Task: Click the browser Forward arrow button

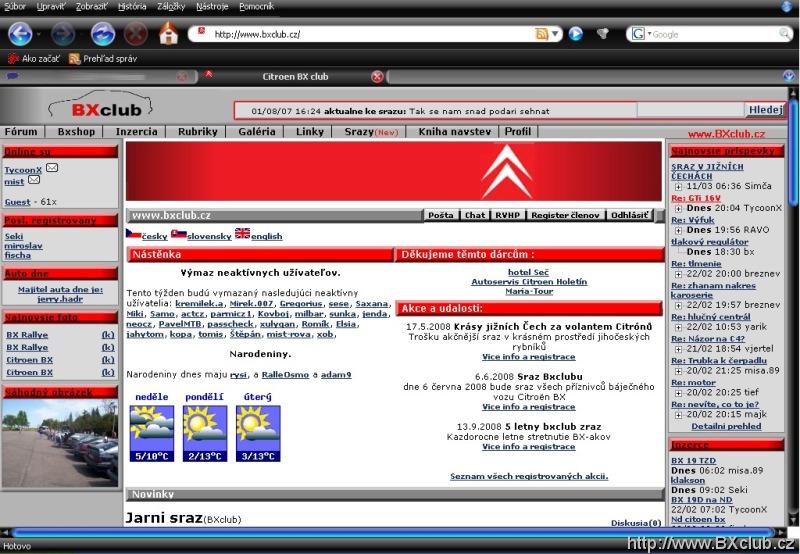Action: [63, 34]
